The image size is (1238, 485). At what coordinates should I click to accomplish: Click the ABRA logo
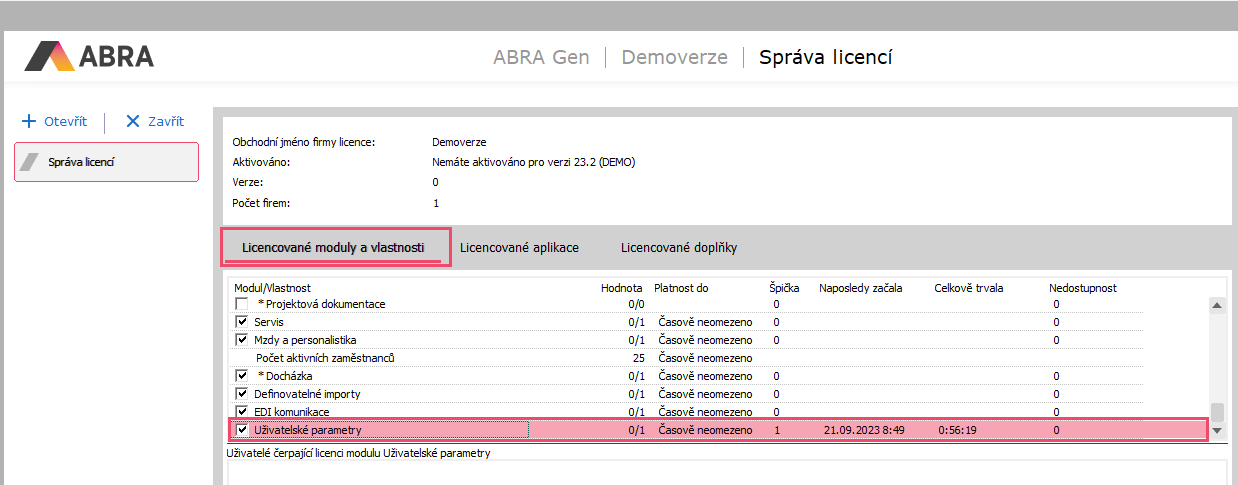(x=89, y=56)
